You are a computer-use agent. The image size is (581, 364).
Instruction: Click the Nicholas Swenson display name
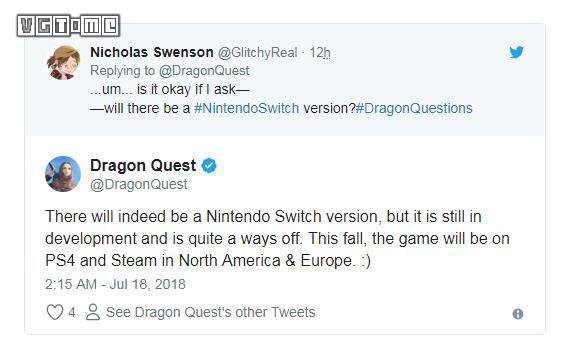coord(152,52)
